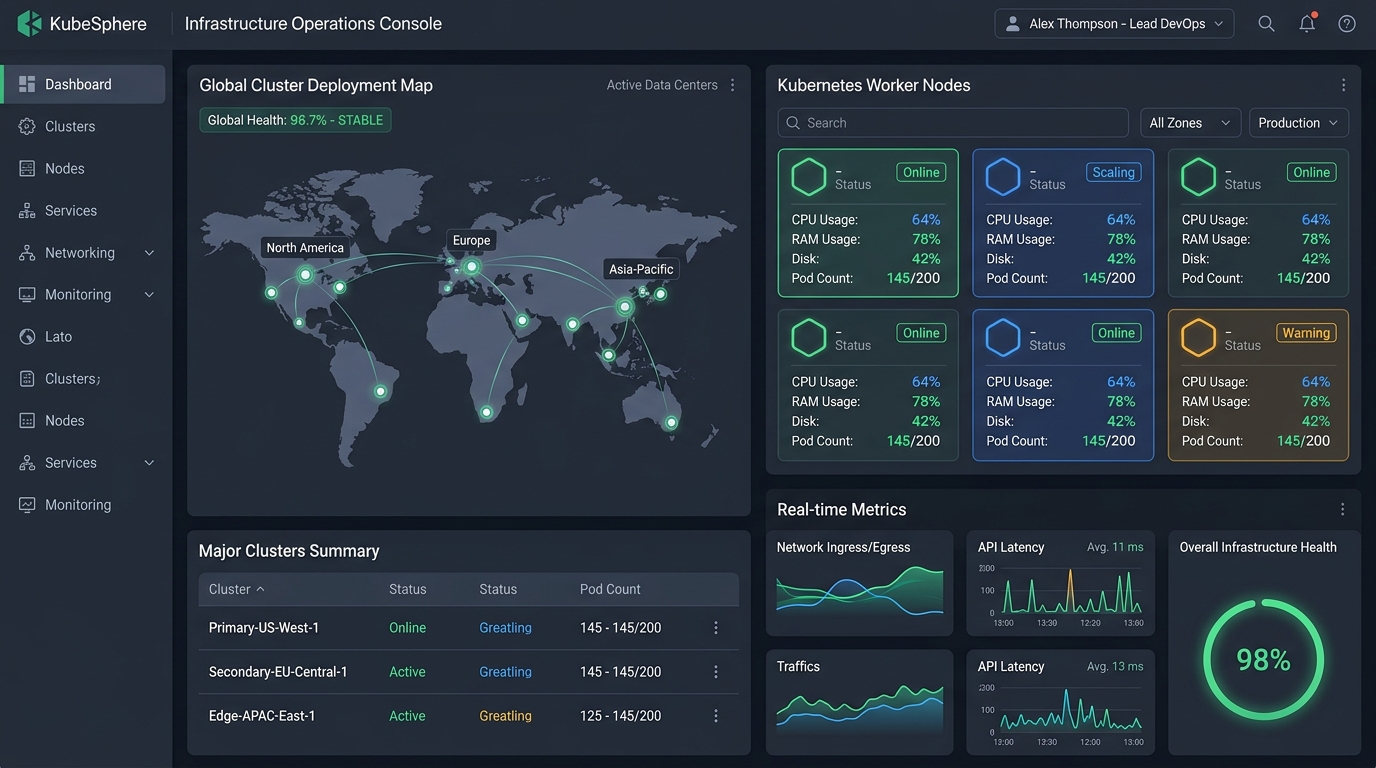Click the South America data center marker
Image resolution: width=1376 pixels, height=768 pixels.
(380, 391)
